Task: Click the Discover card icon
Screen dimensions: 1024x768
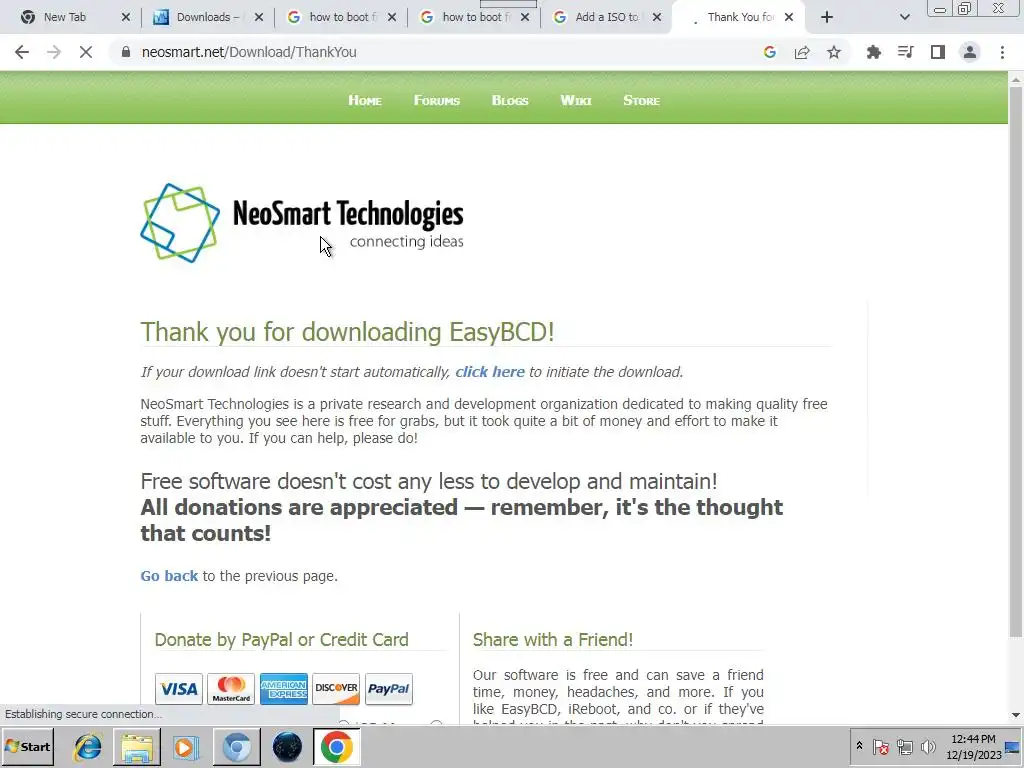Action: pos(336,689)
